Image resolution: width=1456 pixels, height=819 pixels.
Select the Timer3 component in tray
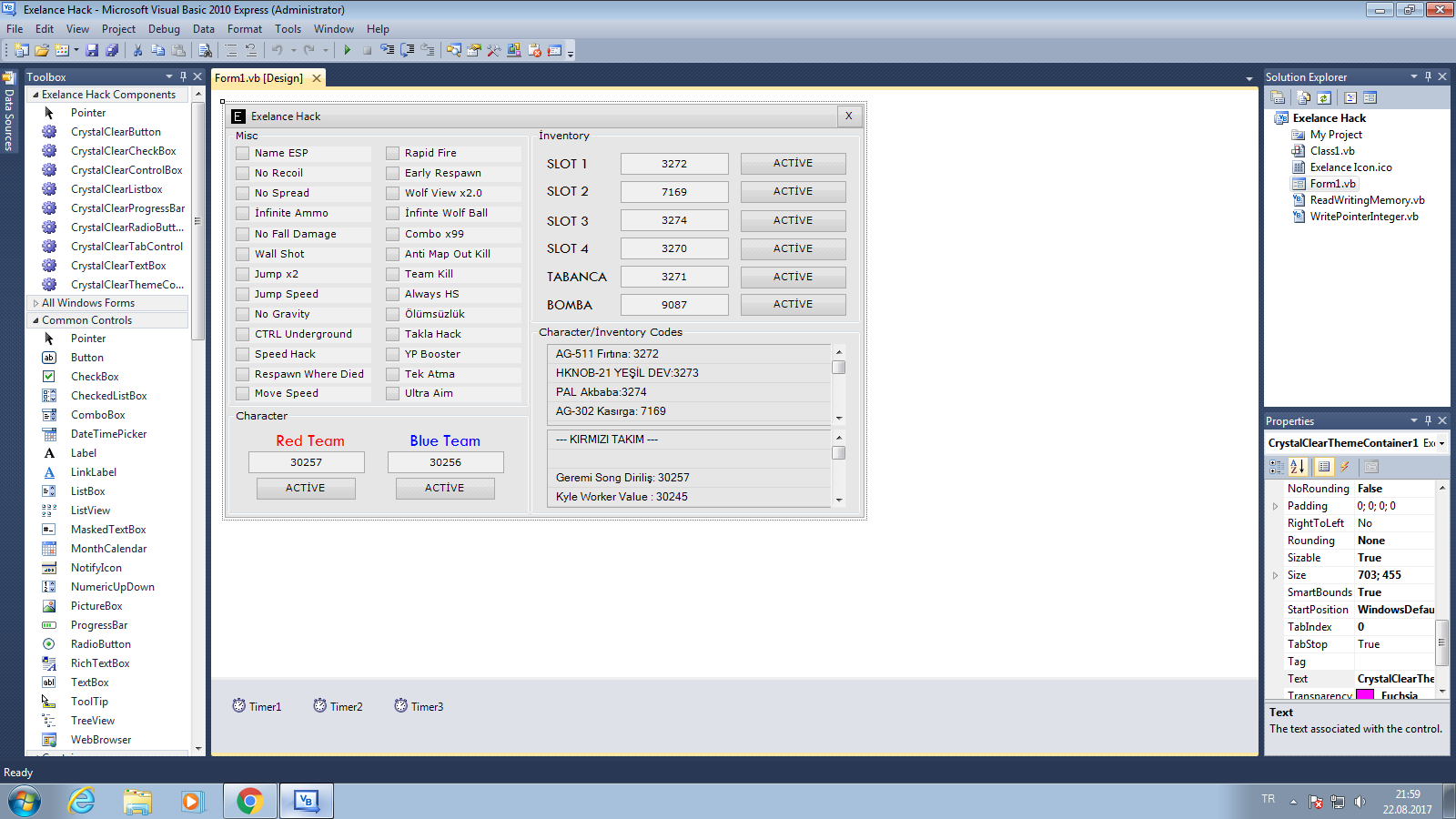point(419,706)
